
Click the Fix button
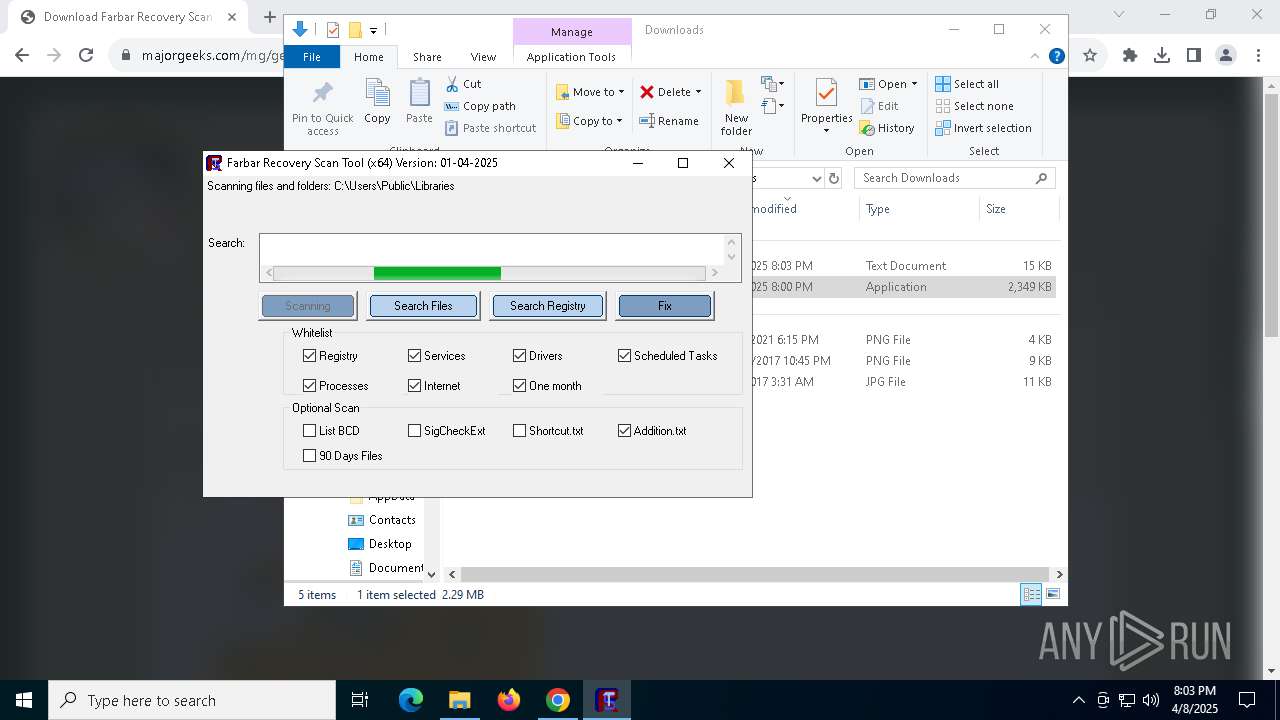click(665, 306)
